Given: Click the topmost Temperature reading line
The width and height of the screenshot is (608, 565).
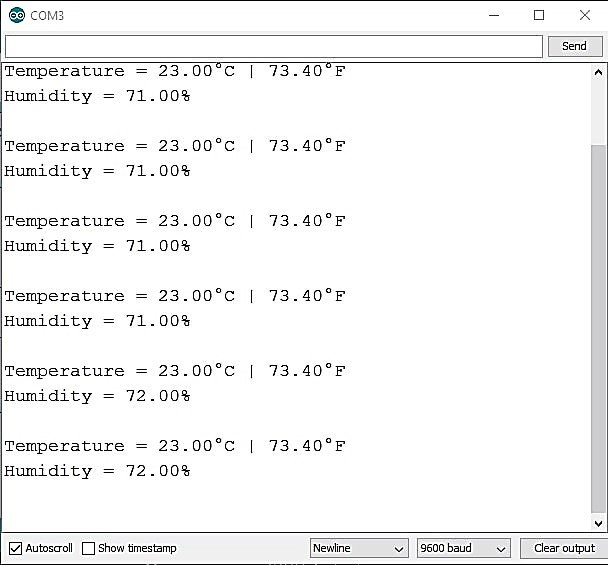Looking at the screenshot, I should [174, 72].
